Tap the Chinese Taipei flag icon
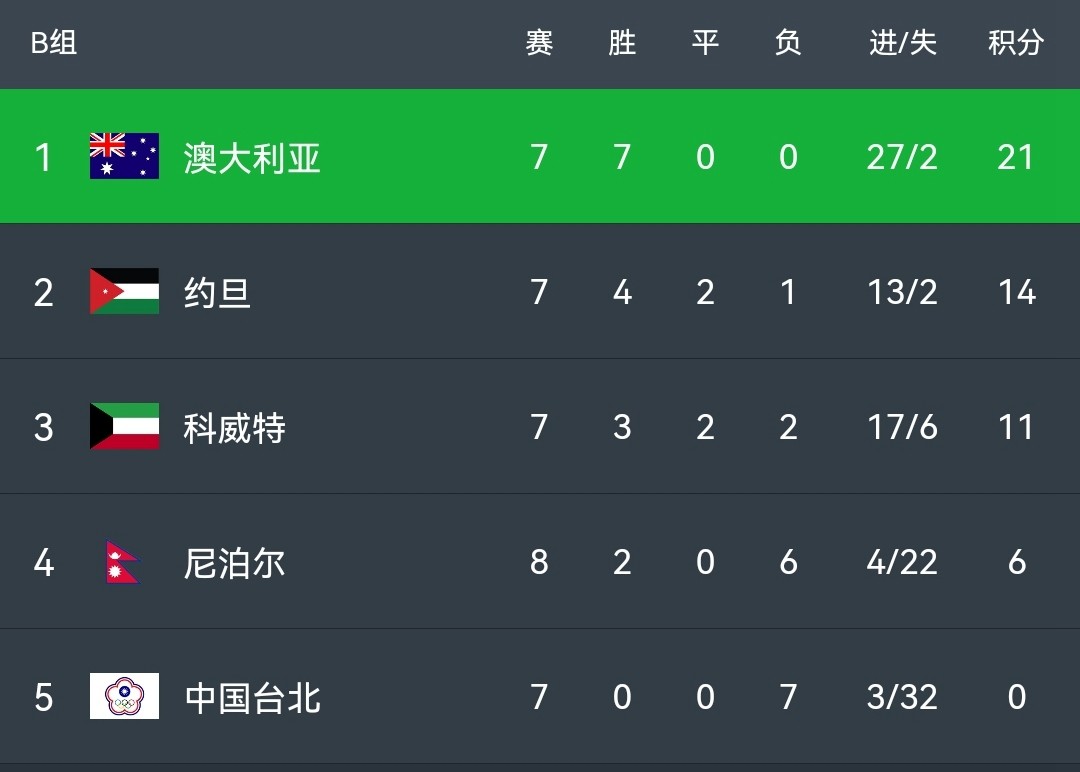The image size is (1080, 772). [x=124, y=696]
